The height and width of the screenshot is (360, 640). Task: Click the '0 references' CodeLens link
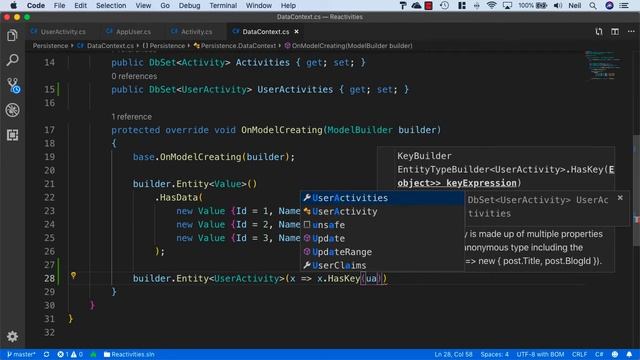pyautogui.click(x=134, y=76)
